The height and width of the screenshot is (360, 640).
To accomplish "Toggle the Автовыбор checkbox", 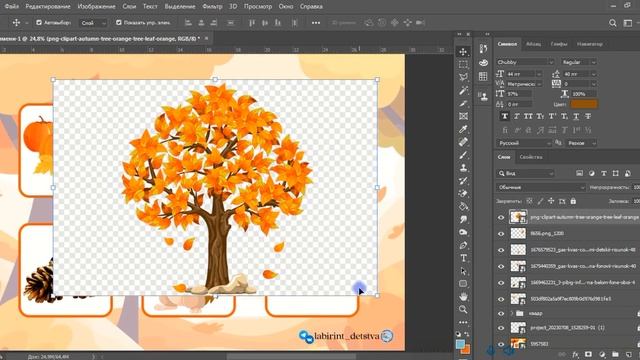I will tap(39, 23).
